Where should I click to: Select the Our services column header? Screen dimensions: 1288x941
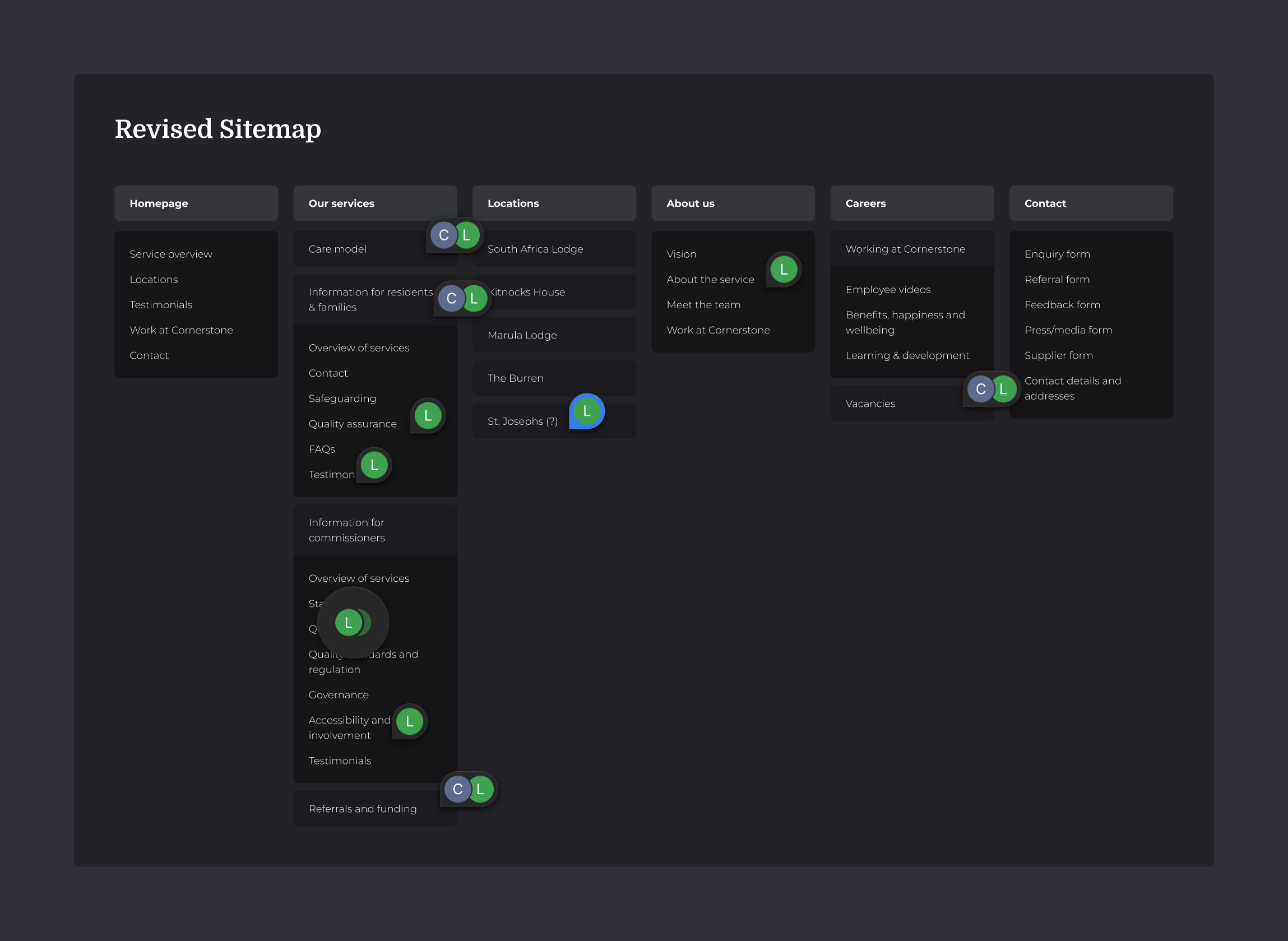coord(375,203)
